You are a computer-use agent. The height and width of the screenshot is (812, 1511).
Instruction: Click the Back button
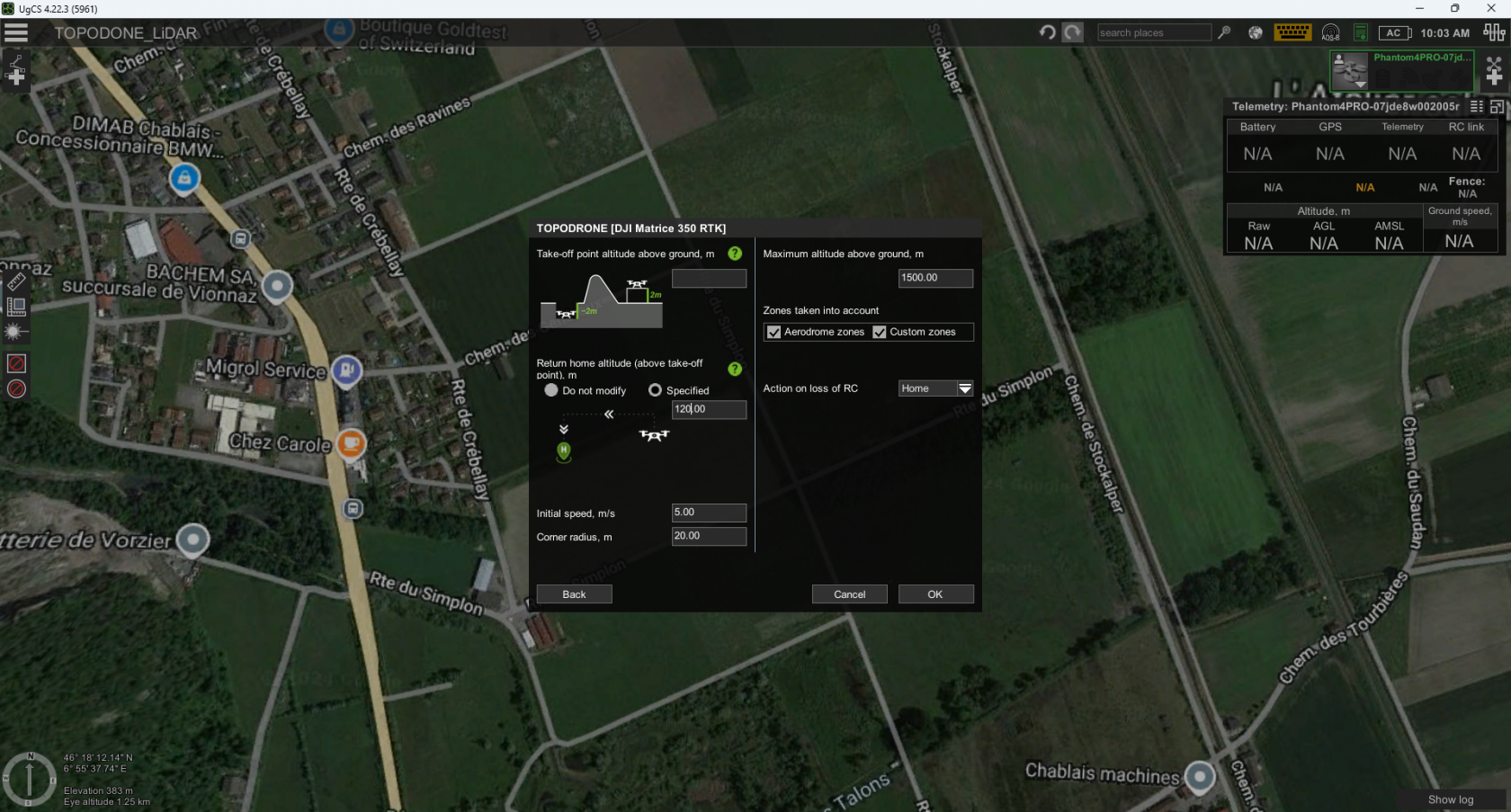[574, 594]
